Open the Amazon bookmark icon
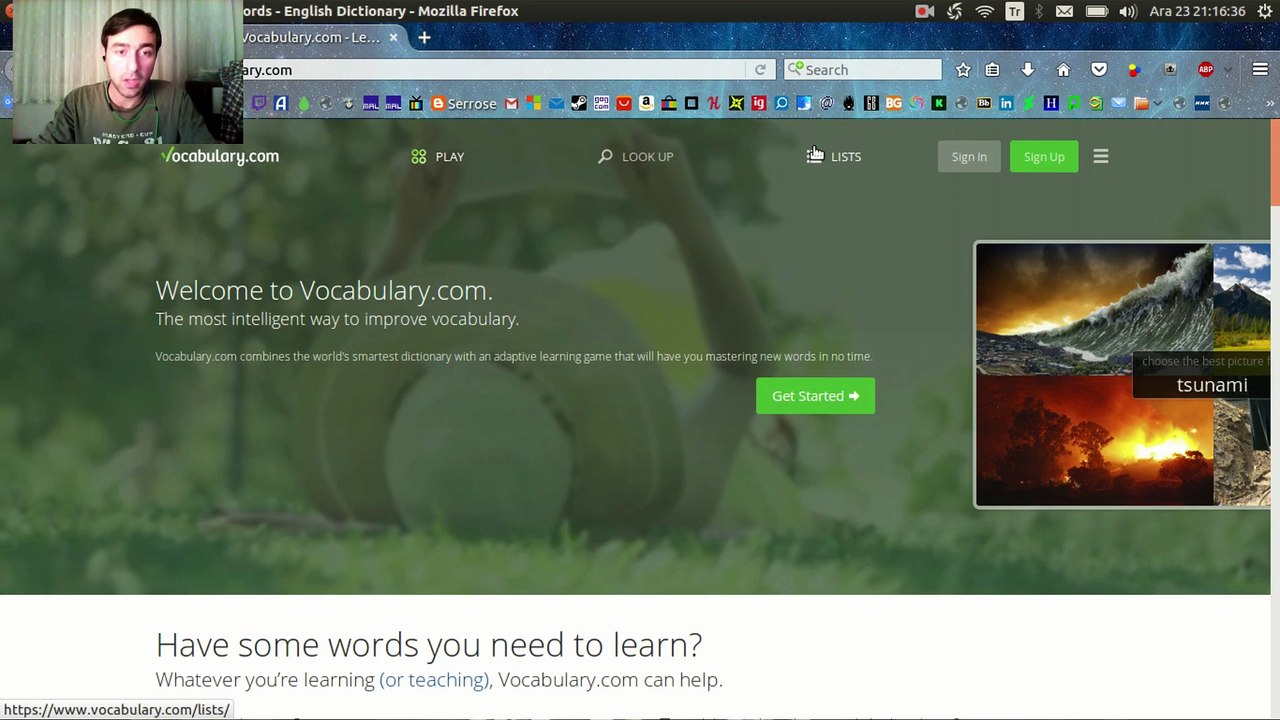 click(x=646, y=103)
